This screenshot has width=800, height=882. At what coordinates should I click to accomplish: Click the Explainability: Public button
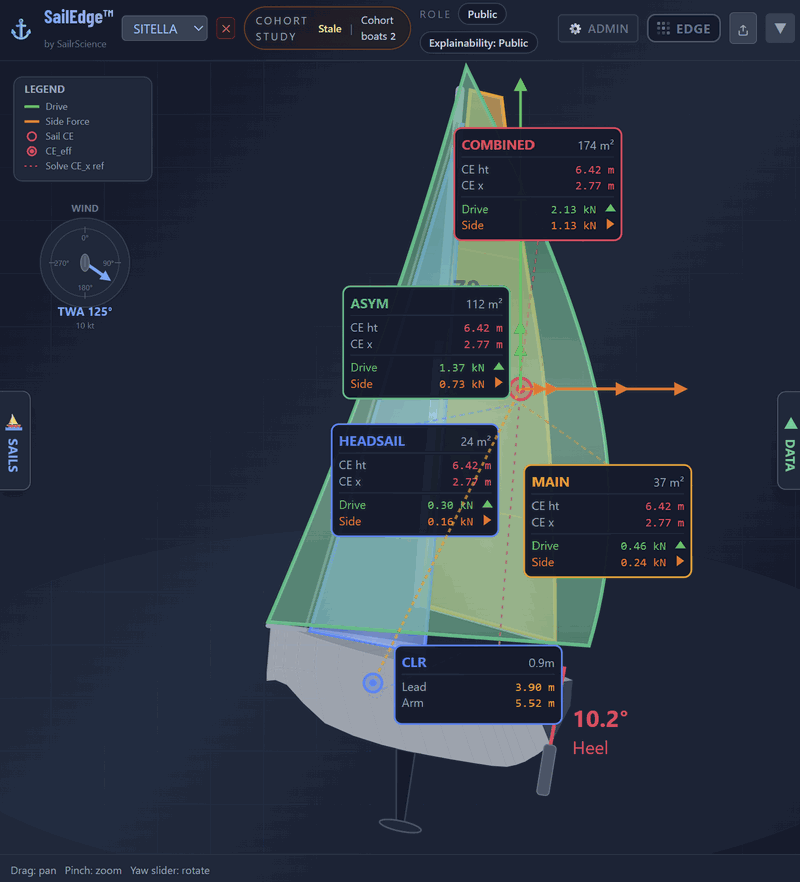(x=478, y=43)
